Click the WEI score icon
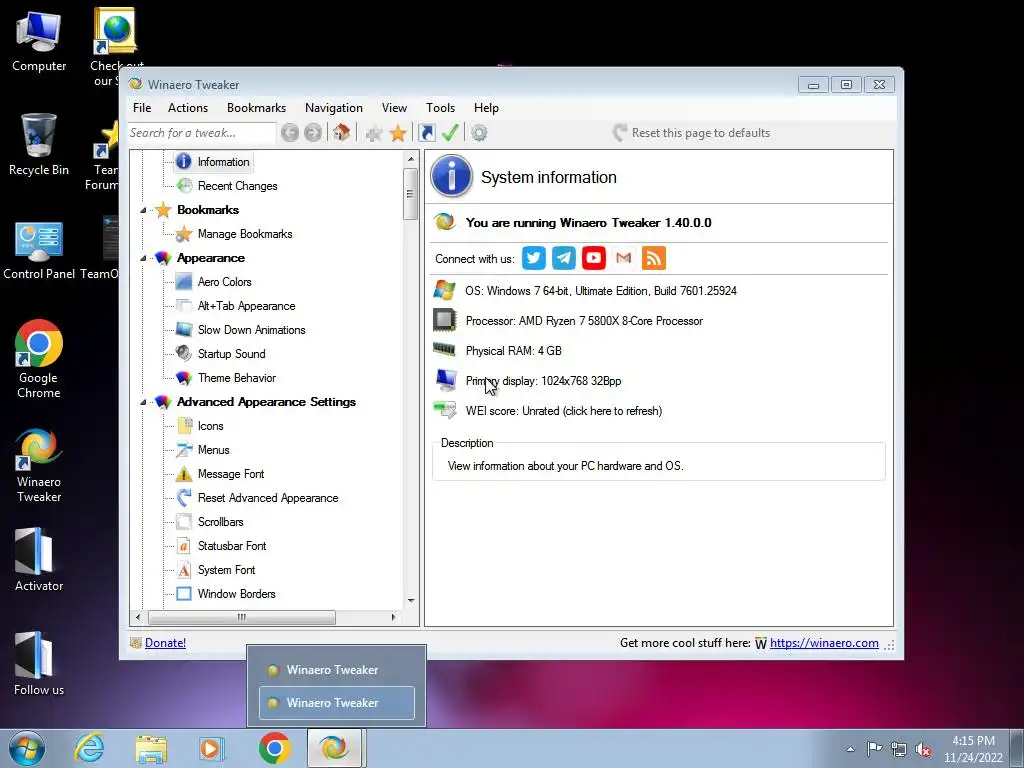 pos(445,409)
